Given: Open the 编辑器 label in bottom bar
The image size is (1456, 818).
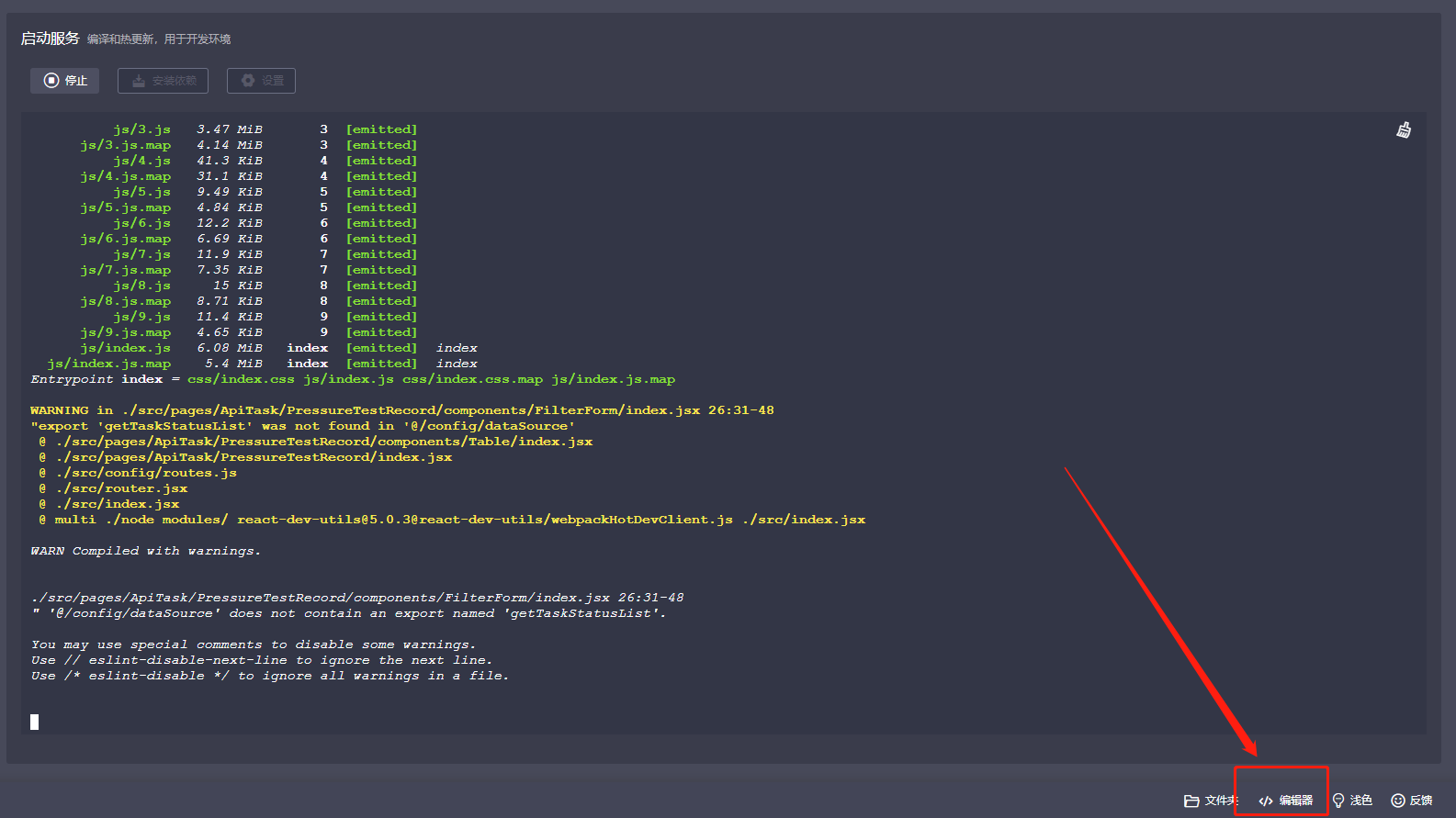Looking at the screenshot, I should tap(1296, 801).
